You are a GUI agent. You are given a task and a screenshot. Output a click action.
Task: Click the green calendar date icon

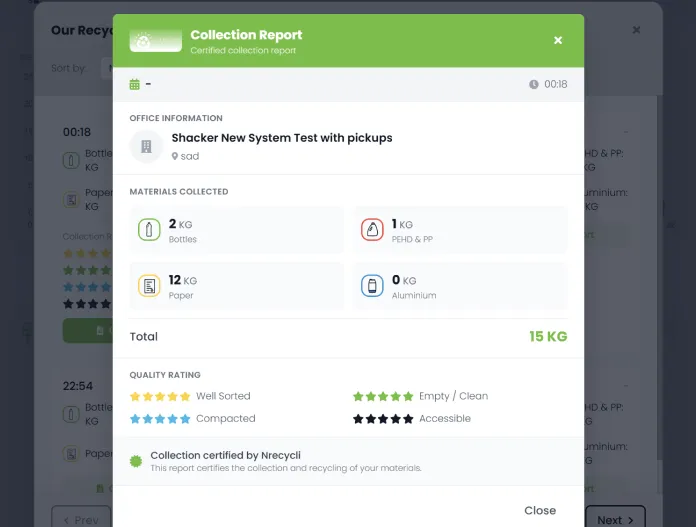[x=134, y=84]
